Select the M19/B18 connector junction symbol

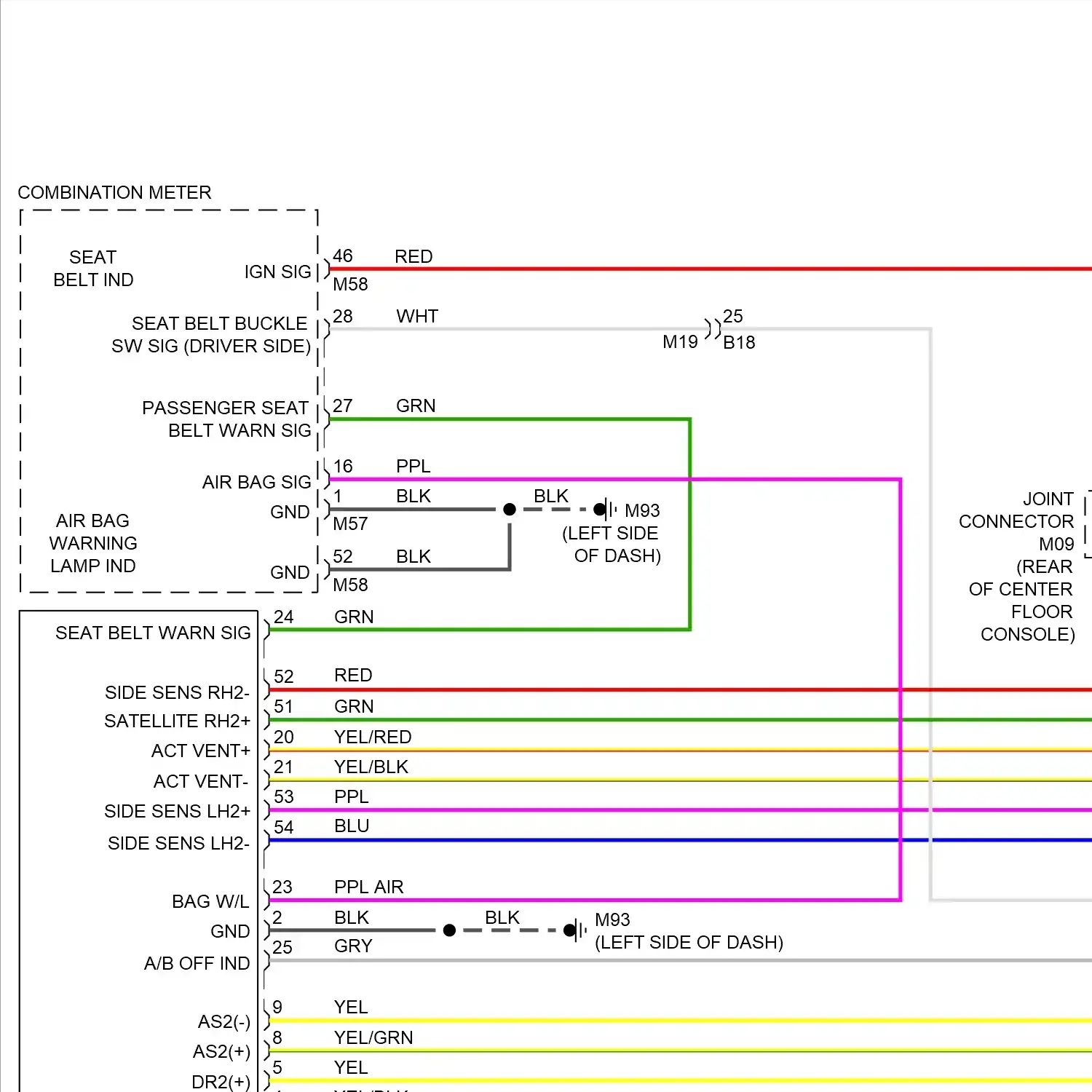click(712, 328)
